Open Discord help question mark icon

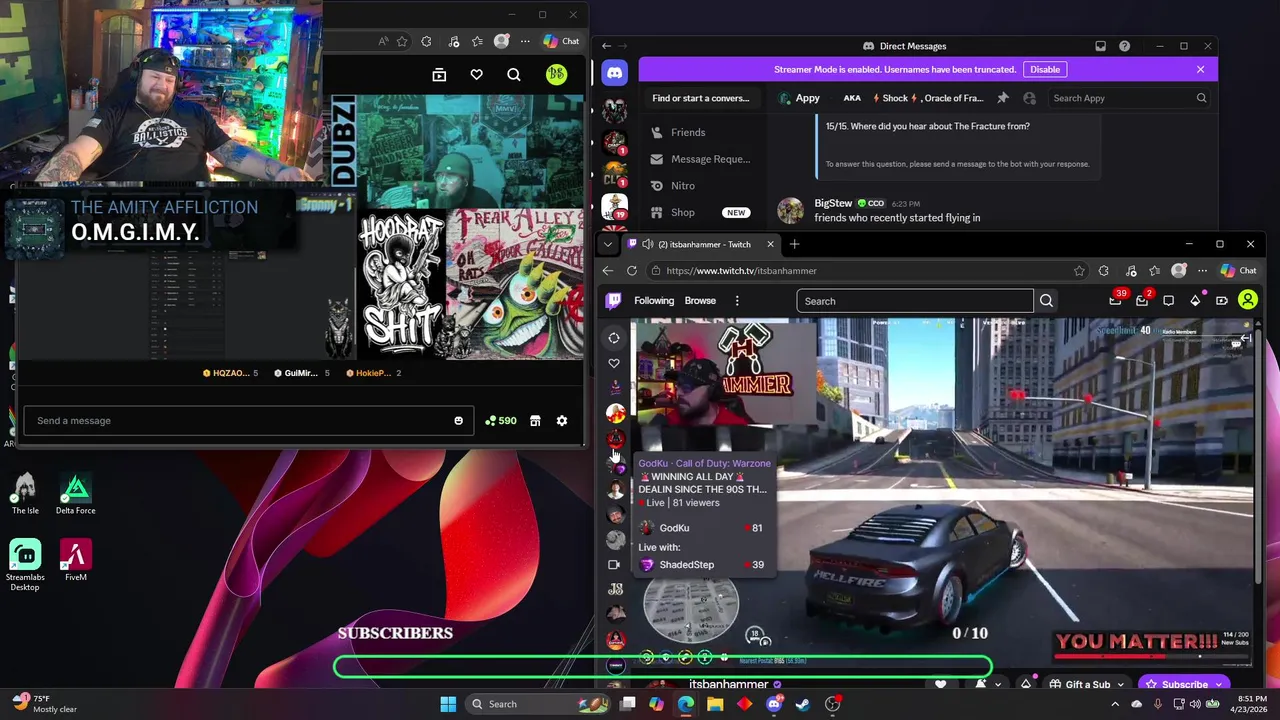[x=1125, y=46]
